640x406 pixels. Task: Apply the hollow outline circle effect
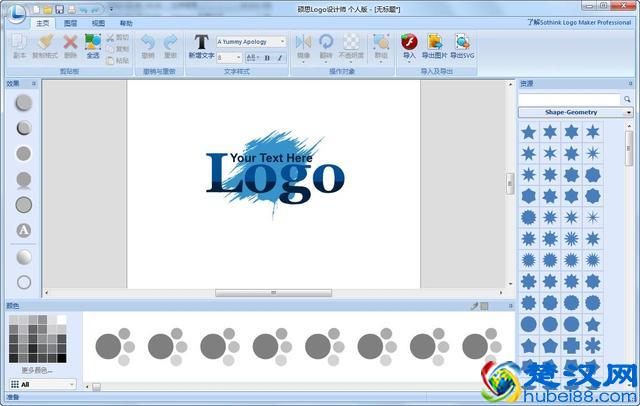[x=24, y=282]
